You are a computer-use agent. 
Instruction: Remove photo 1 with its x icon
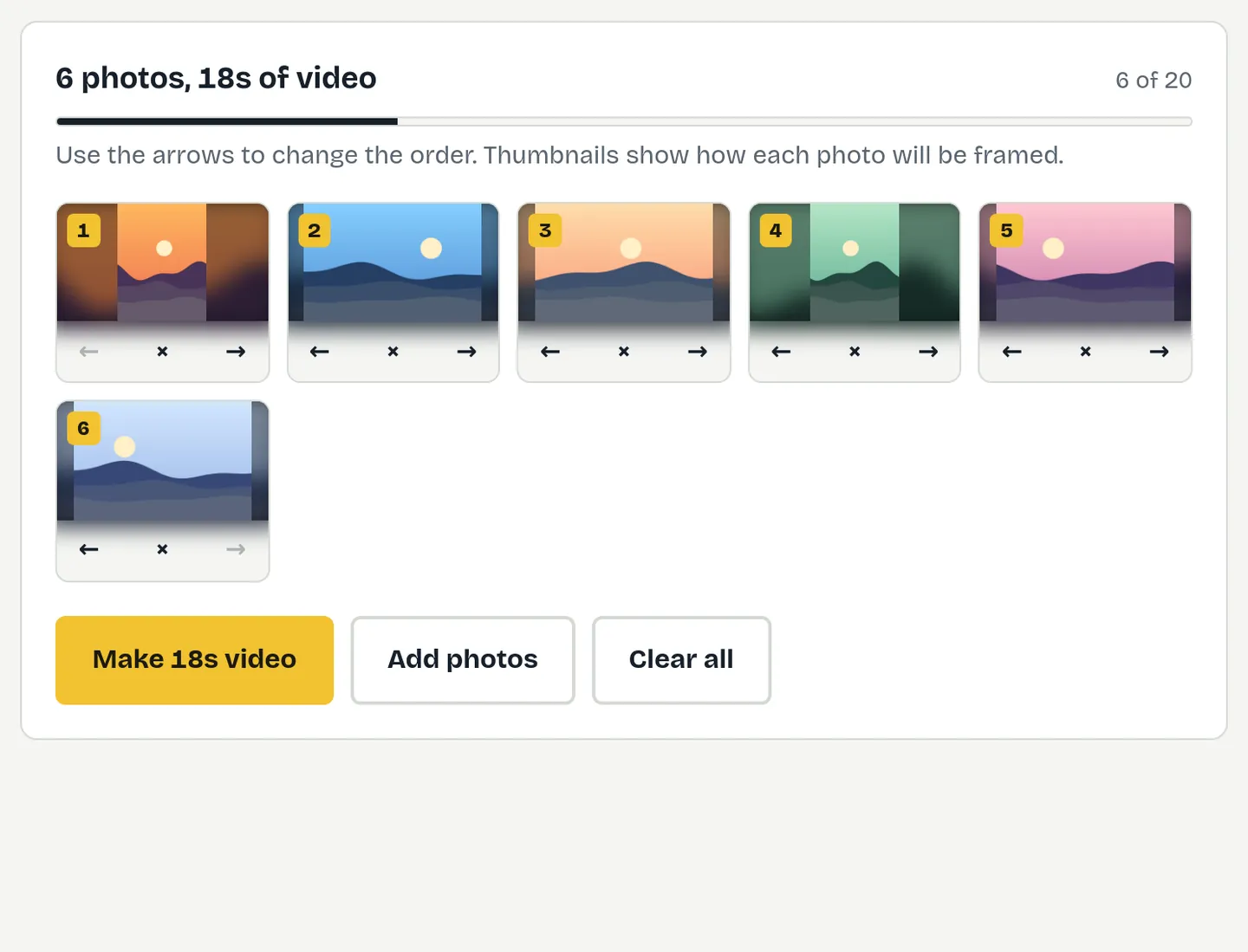click(162, 352)
